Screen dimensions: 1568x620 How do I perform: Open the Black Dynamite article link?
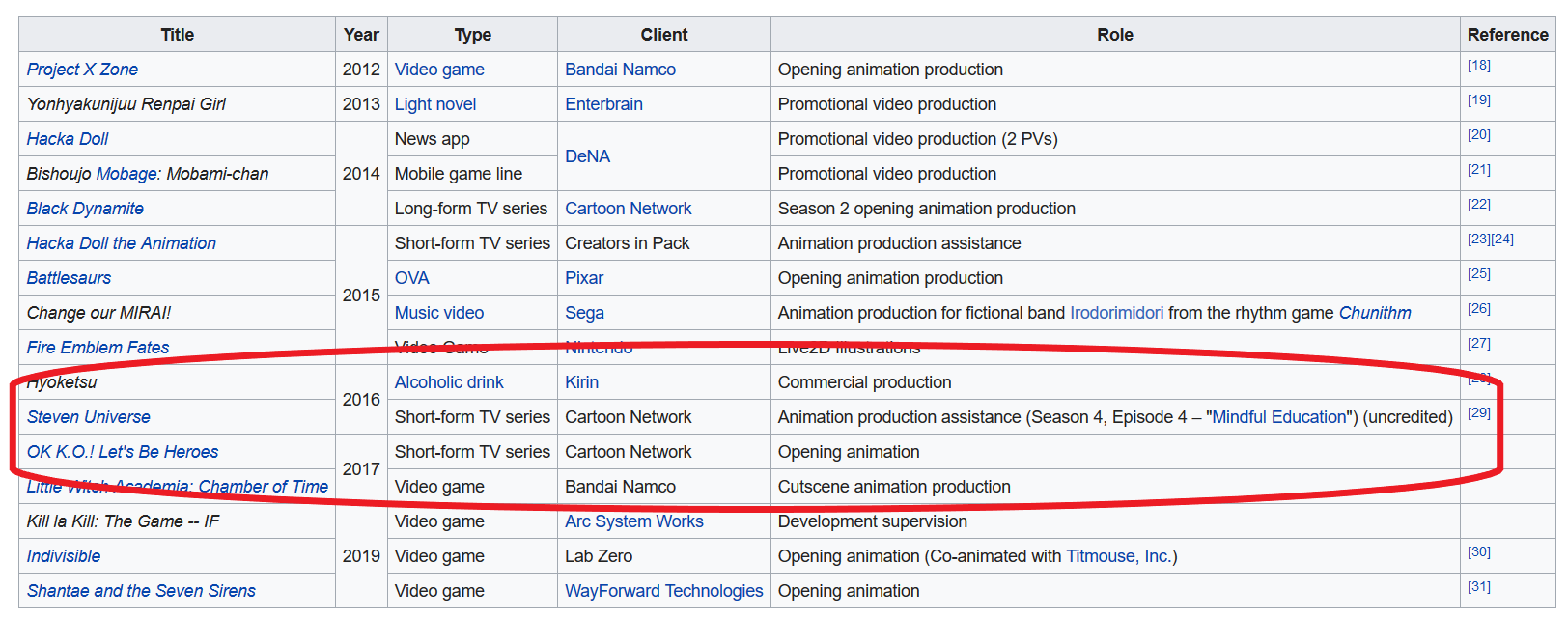click(85, 209)
